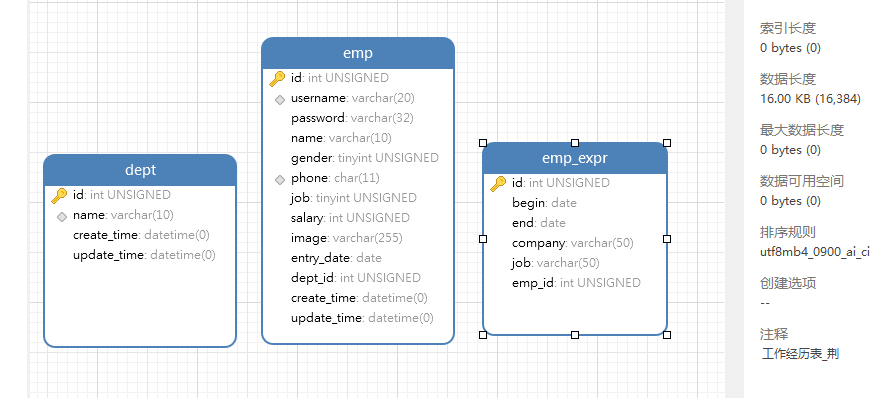The width and height of the screenshot is (889, 398).
Task: Click the company field in emp_expr
Action: tap(573, 243)
